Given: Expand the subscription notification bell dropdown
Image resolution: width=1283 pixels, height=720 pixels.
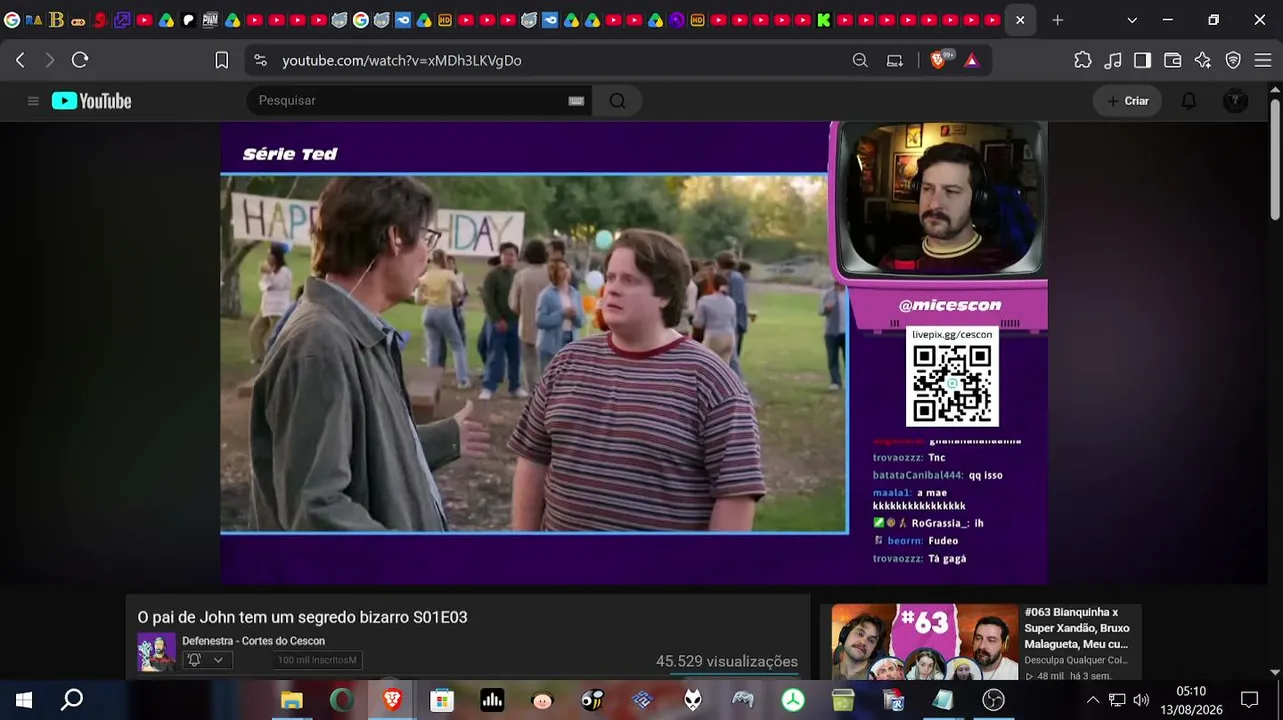Looking at the screenshot, I should pyautogui.click(x=206, y=660).
